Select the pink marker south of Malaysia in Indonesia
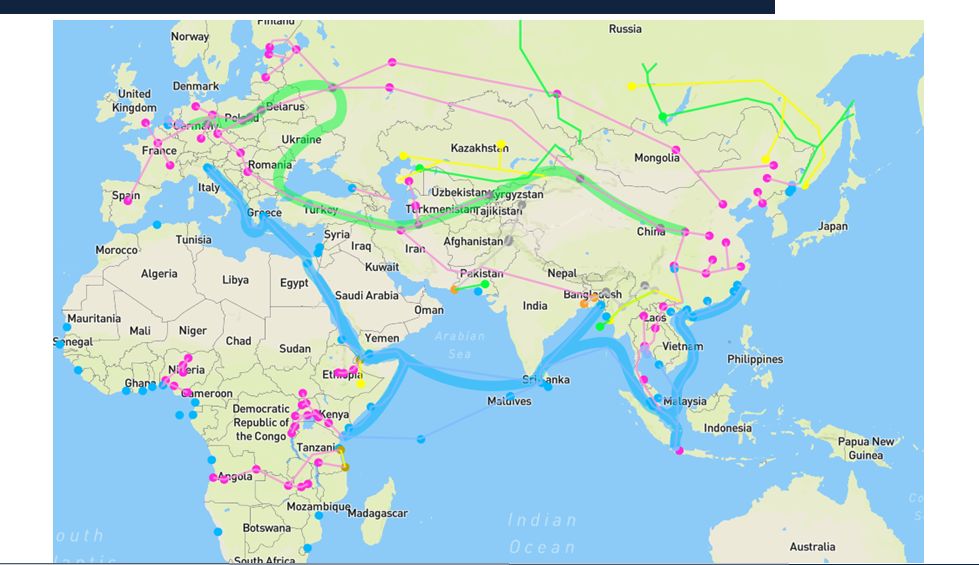 tap(679, 451)
